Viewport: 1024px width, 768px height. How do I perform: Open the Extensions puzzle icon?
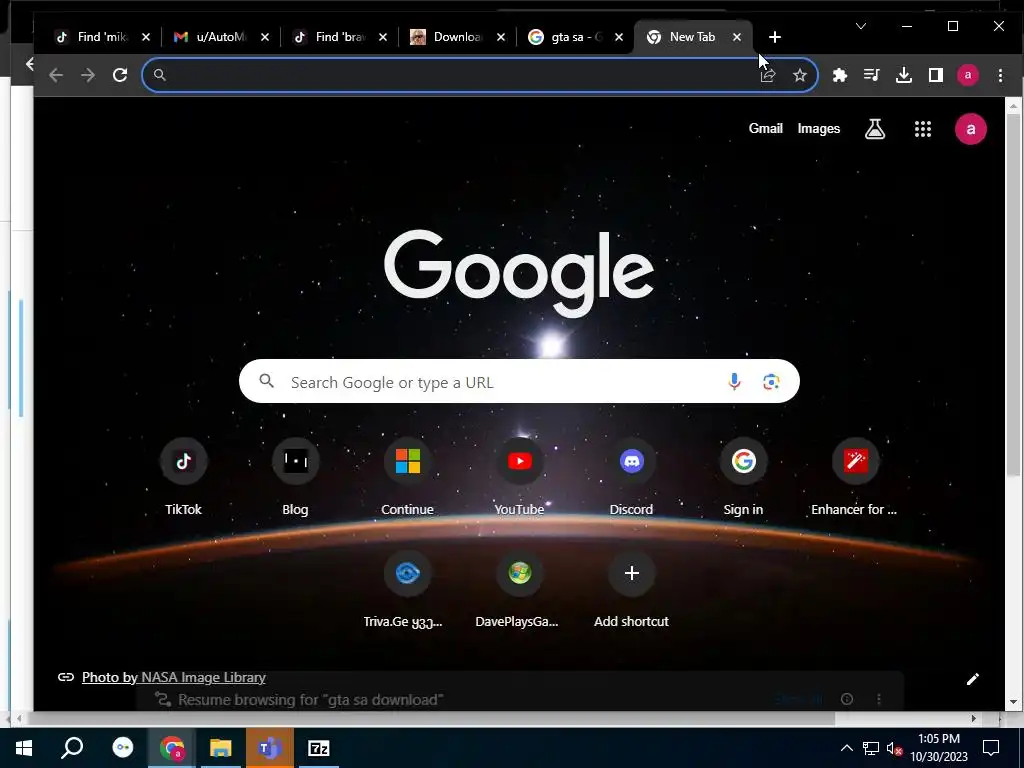click(x=840, y=75)
